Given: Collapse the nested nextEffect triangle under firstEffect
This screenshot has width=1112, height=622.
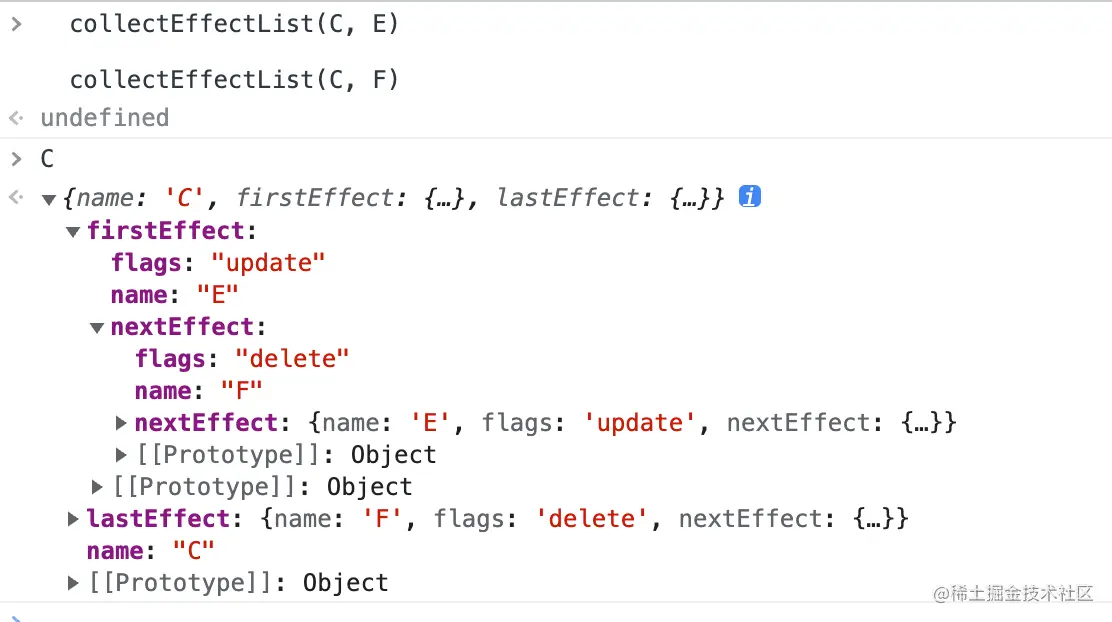Looking at the screenshot, I should click(x=97, y=328).
